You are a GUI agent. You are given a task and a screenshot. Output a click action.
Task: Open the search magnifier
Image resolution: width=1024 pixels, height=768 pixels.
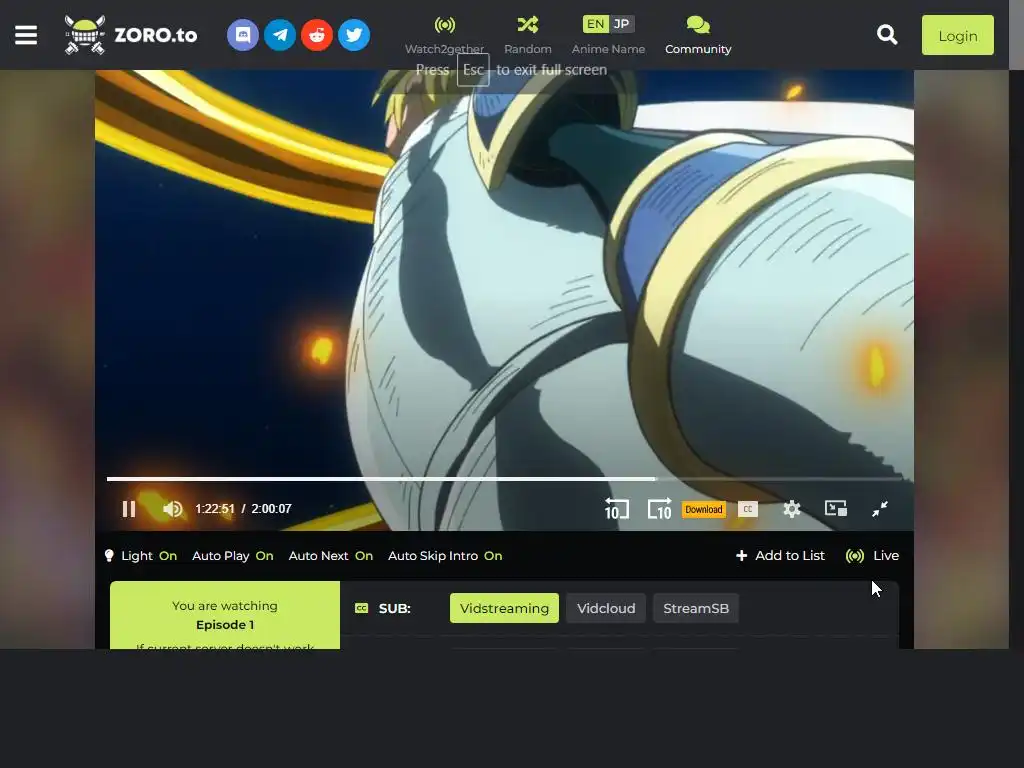pyautogui.click(x=887, y=35)
